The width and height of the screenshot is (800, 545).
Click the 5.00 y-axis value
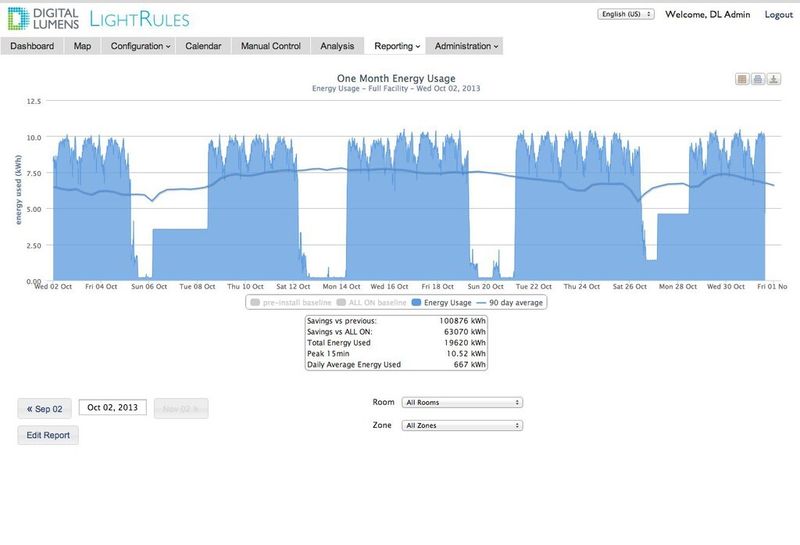click(x=34, y=209)
